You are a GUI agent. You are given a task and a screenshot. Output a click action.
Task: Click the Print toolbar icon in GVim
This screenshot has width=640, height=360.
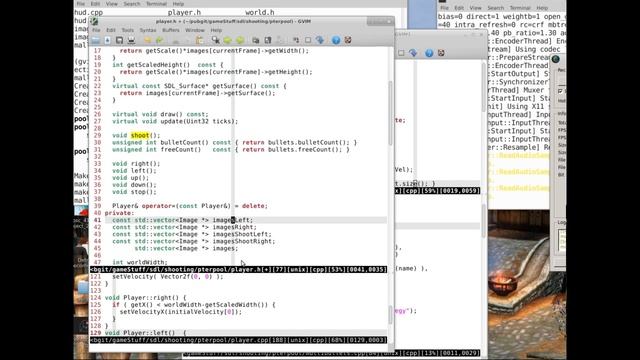[x=131, y=40]
